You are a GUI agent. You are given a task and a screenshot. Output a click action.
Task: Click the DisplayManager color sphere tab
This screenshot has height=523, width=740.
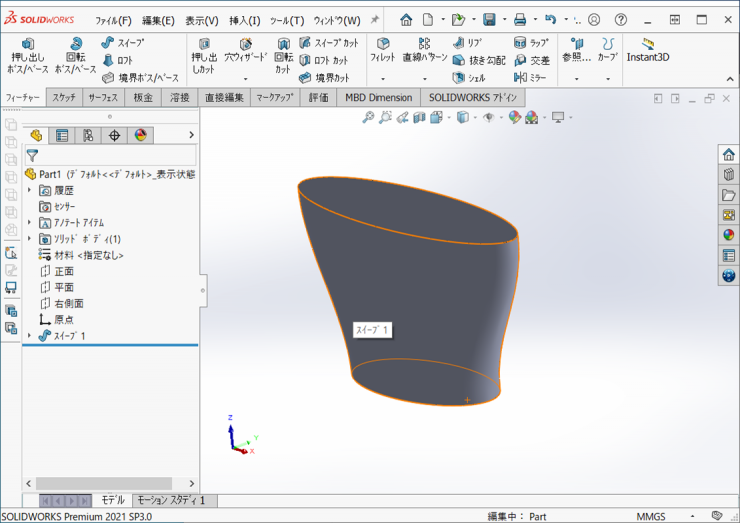coord(140,135)
